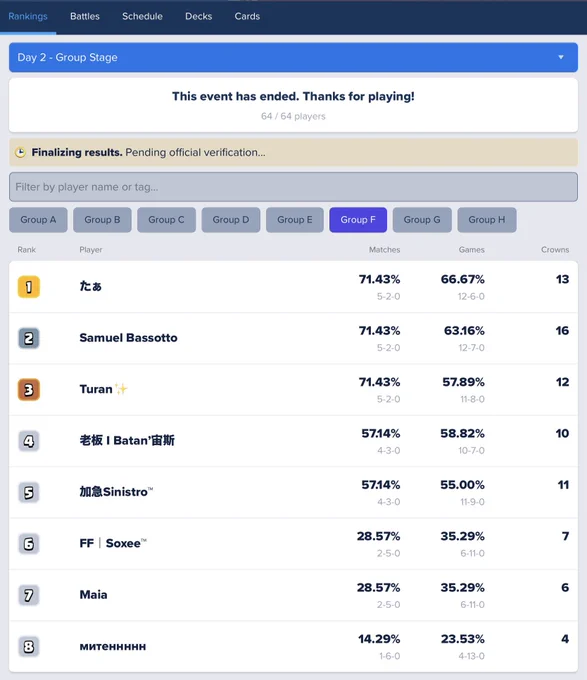587x680 pixels.
Task: Expand the Day 2 - Group Stage dropdown
Action: coord(294,57)
